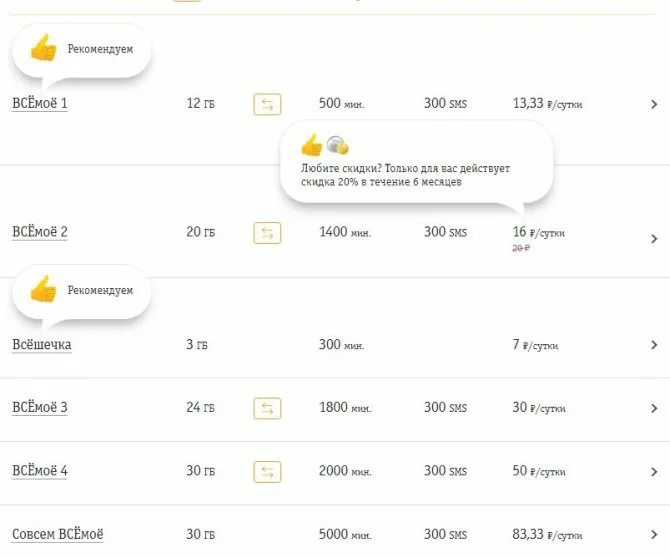
Task: Open ВСЁмоё 4 details via its right chevron
Action: point(653,471)
